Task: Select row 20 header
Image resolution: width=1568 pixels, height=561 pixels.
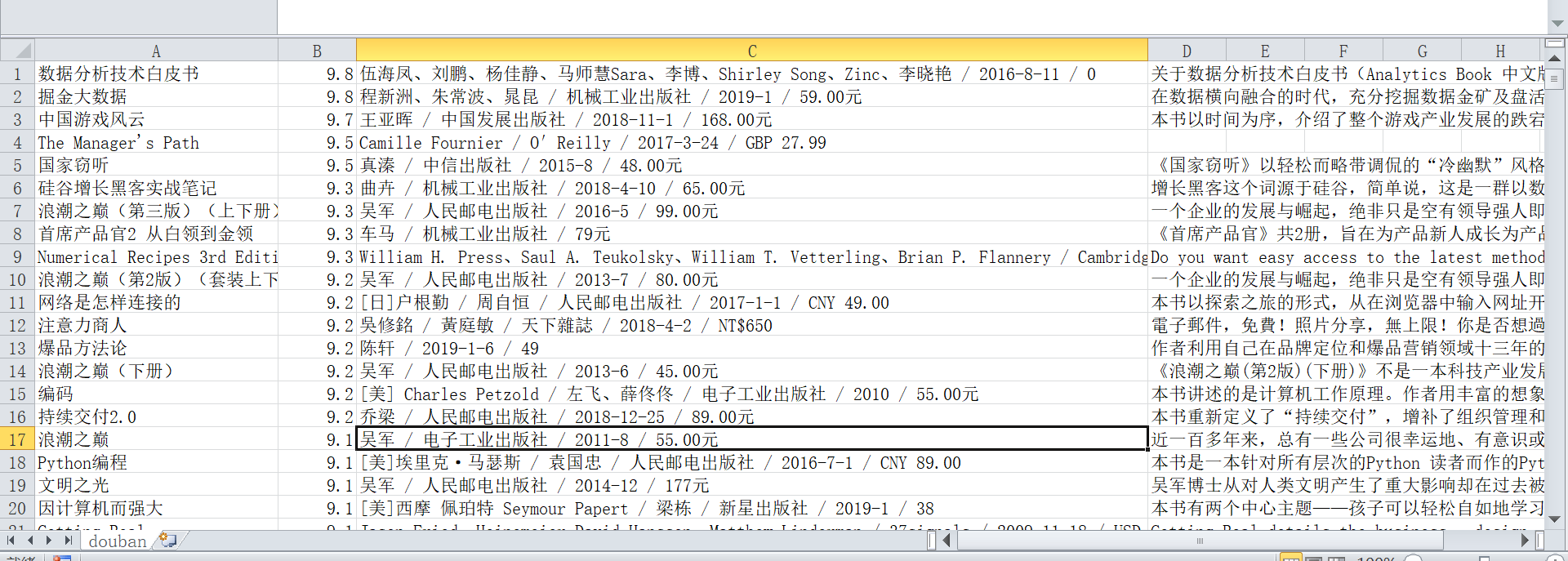Action: [17, 508]
